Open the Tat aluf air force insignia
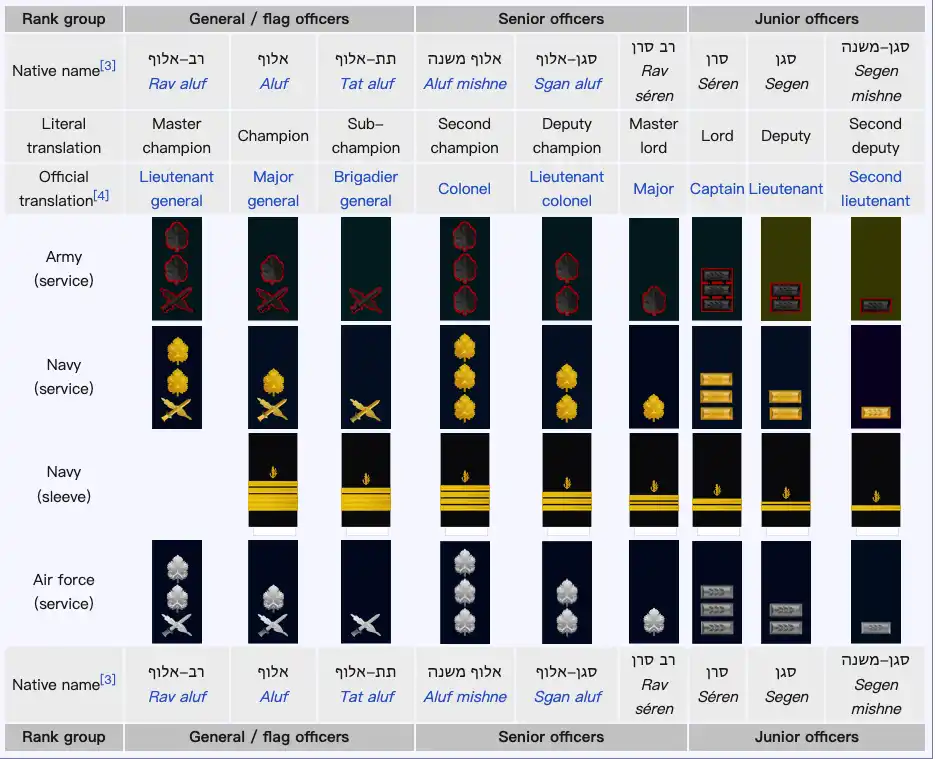 [365, 591]
